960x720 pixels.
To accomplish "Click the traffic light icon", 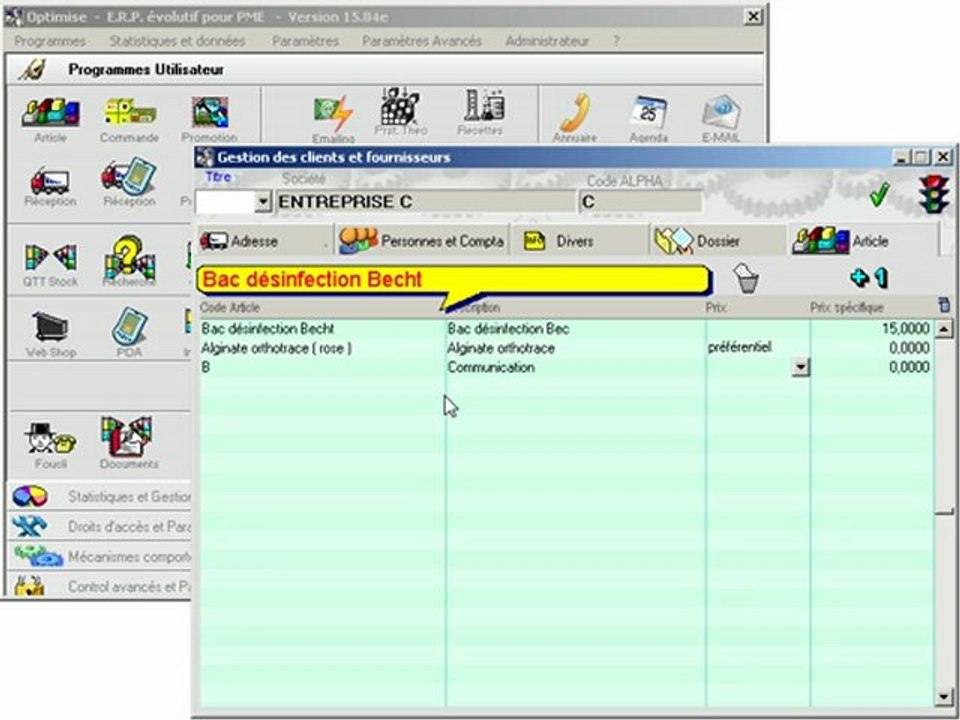I will (x=933, y=194).
